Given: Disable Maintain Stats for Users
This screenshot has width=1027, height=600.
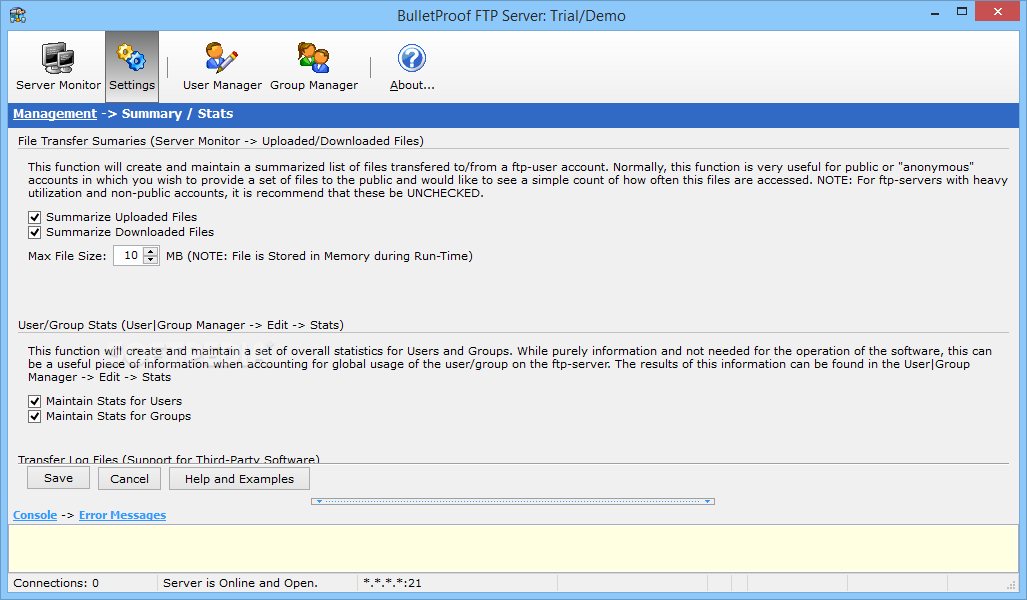Looking at the screenshot, I should tap(35, 402).
